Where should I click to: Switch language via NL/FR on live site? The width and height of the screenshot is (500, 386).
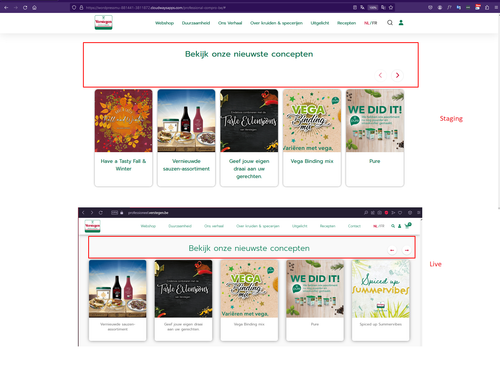click(378, 226)
